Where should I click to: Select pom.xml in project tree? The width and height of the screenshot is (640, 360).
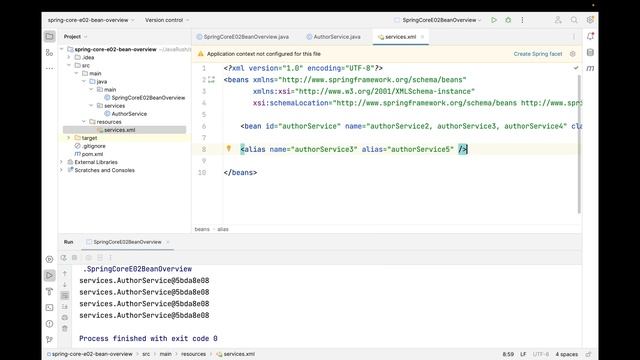point(89,154)
